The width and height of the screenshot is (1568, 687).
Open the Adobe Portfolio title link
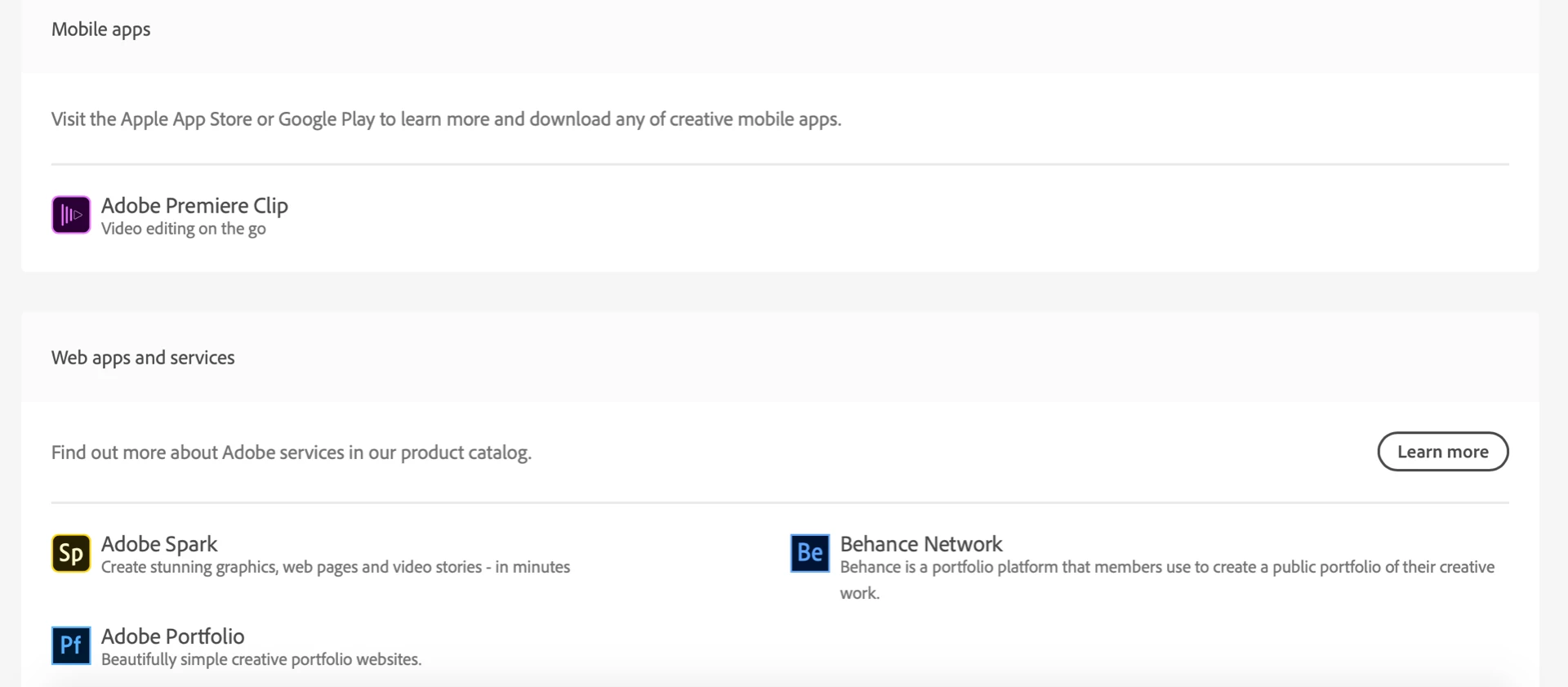click(x=173, y=636)
